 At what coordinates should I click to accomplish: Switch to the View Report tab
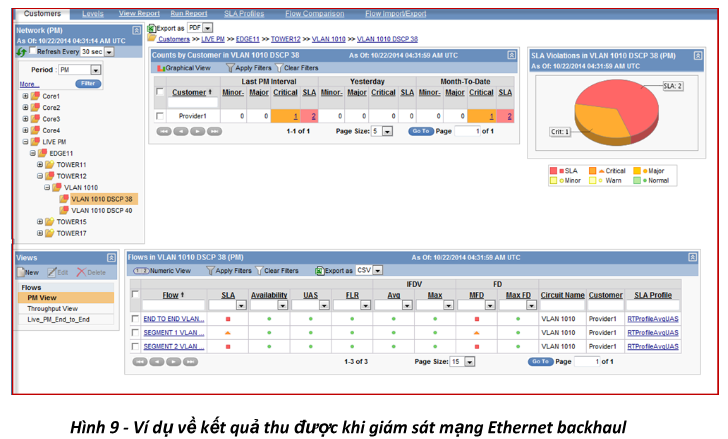139,14
